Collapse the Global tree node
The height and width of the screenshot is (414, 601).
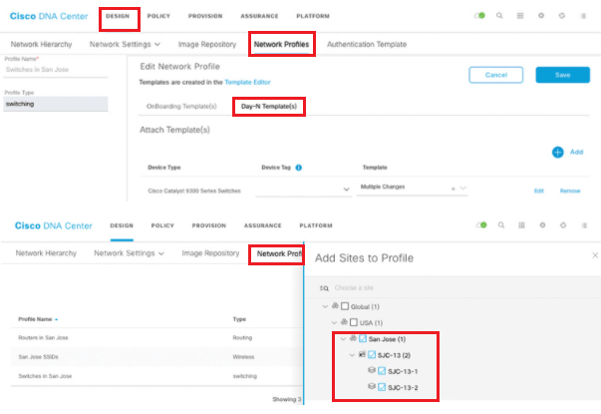tap(325, 307)
